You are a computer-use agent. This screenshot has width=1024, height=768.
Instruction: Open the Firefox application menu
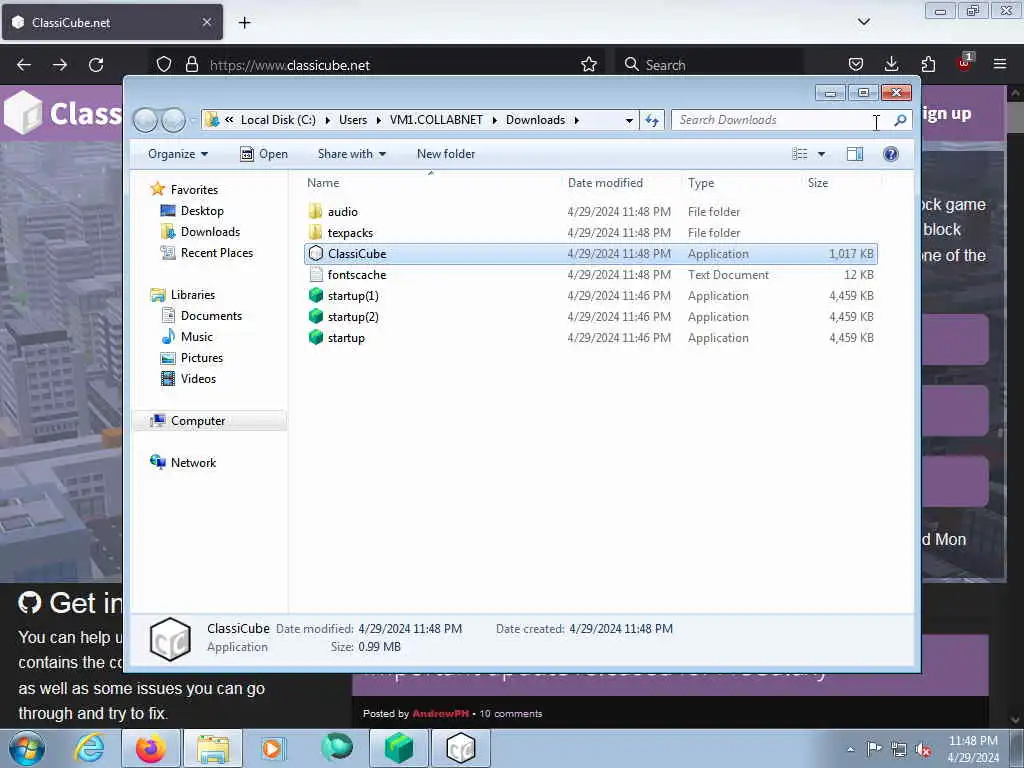click(1000, 64)
